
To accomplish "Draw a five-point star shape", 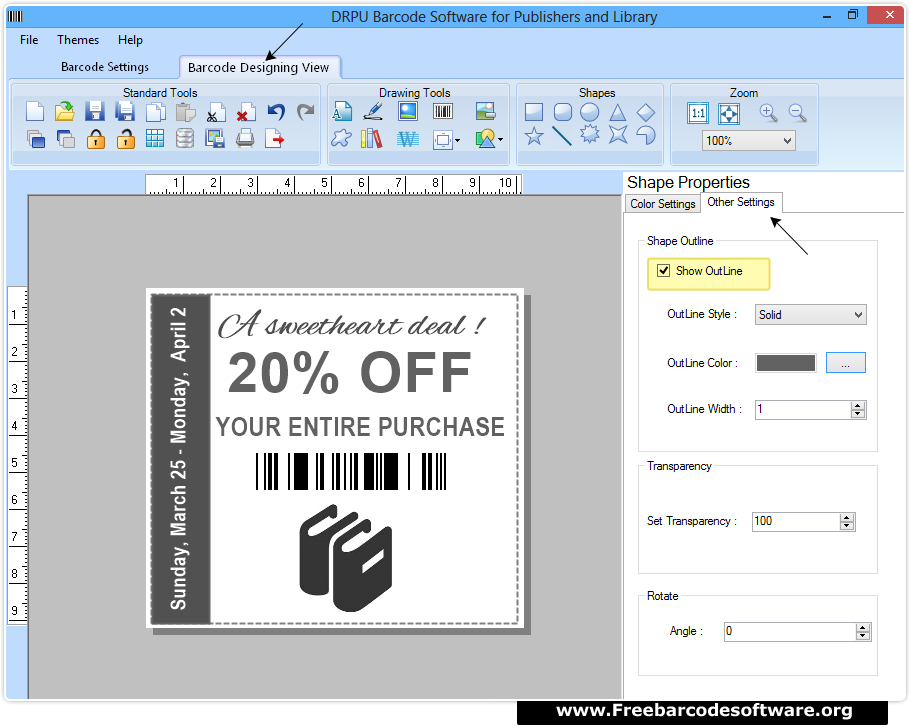I will (x=534, y=136).
